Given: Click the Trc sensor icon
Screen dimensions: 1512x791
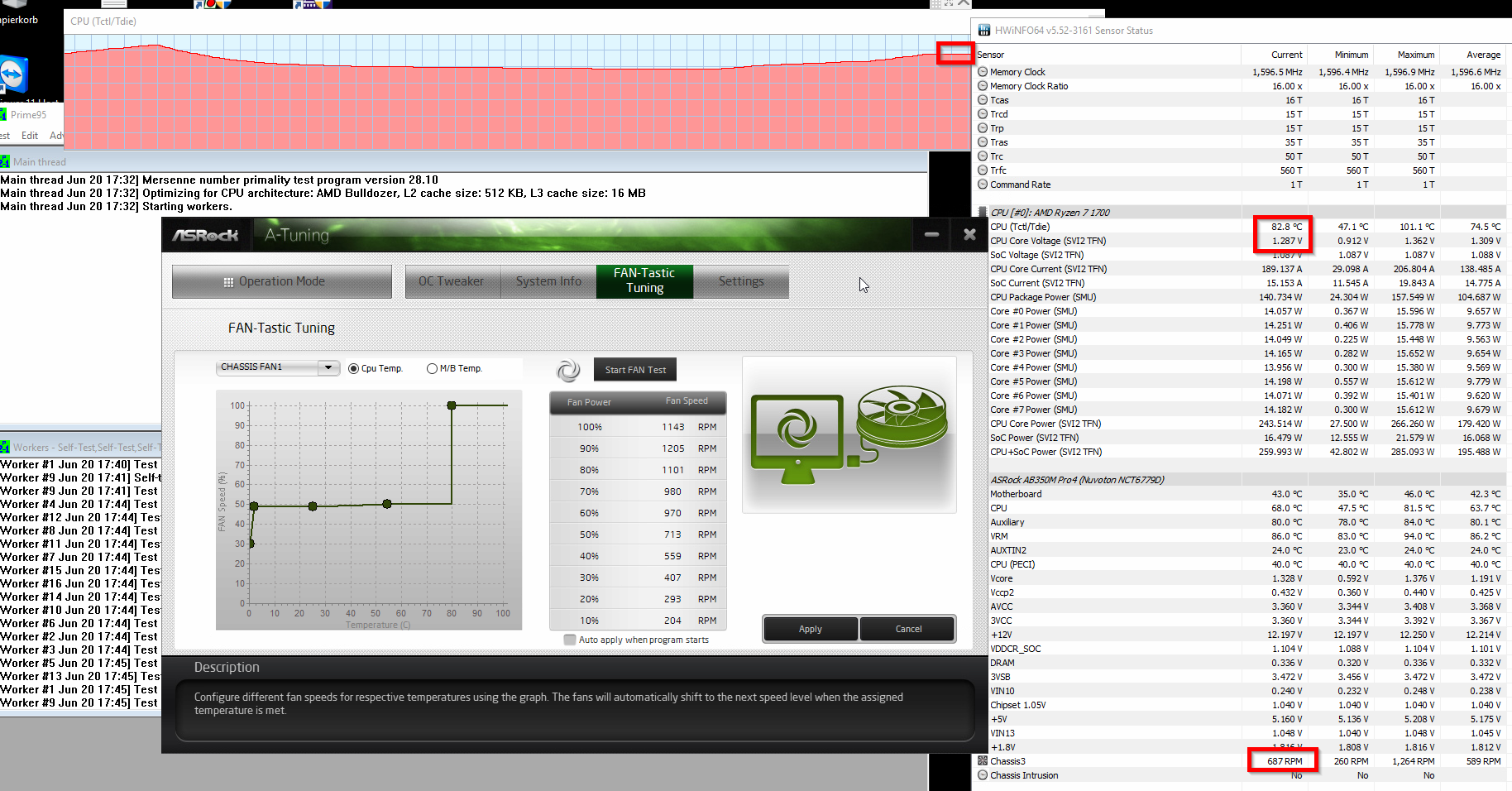Looking at the screenshot, I should (x=983, y=156).
